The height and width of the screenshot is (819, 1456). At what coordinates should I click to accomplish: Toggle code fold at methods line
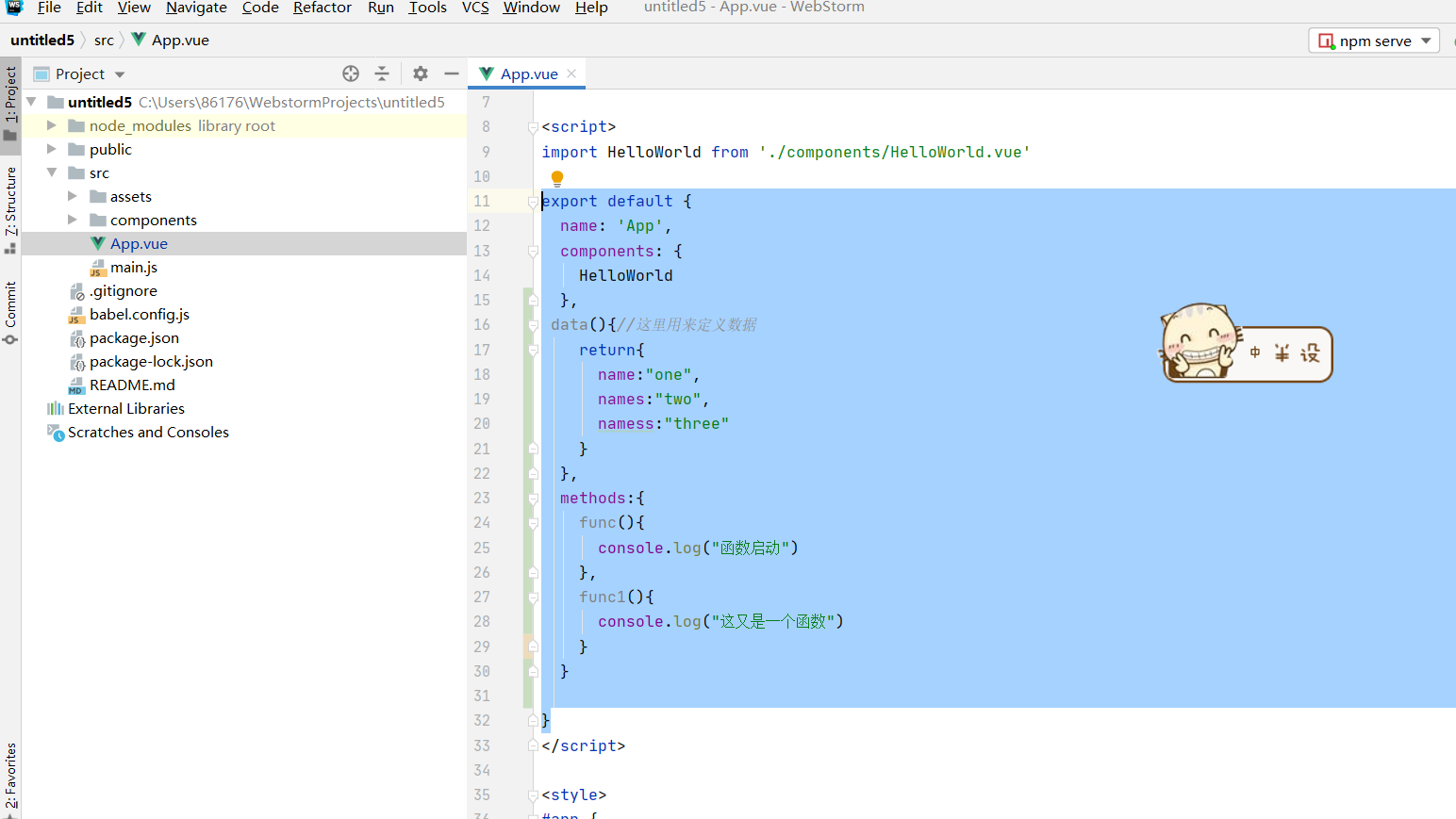(533, 499)
